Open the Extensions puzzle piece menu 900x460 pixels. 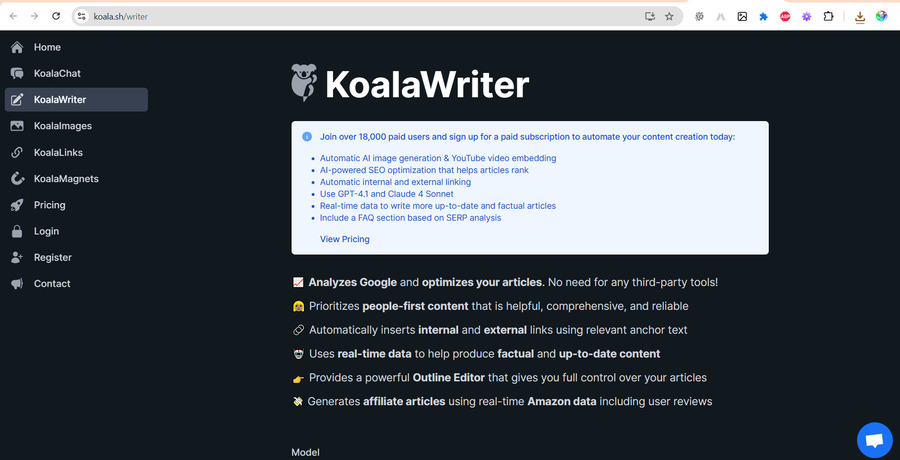(x=828, y=16)
